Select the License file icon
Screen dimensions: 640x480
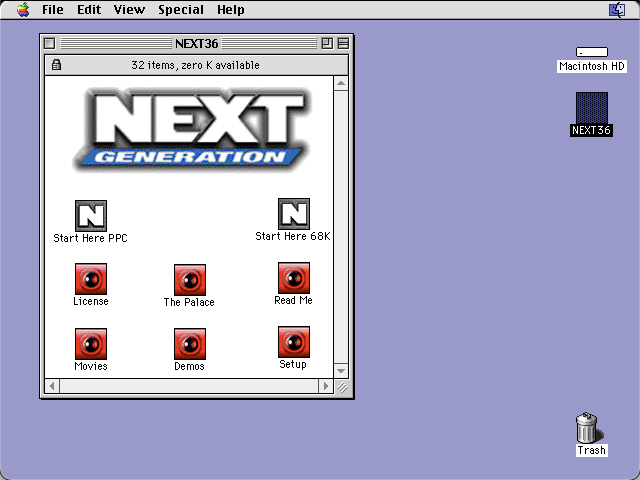point(91,279)
